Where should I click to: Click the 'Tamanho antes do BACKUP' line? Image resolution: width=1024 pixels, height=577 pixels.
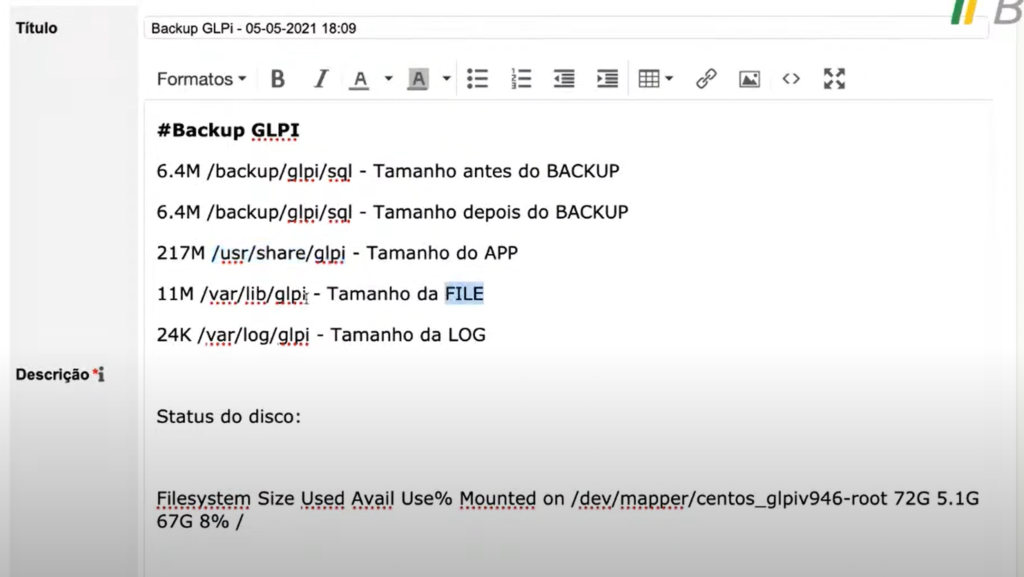(388, 171)
